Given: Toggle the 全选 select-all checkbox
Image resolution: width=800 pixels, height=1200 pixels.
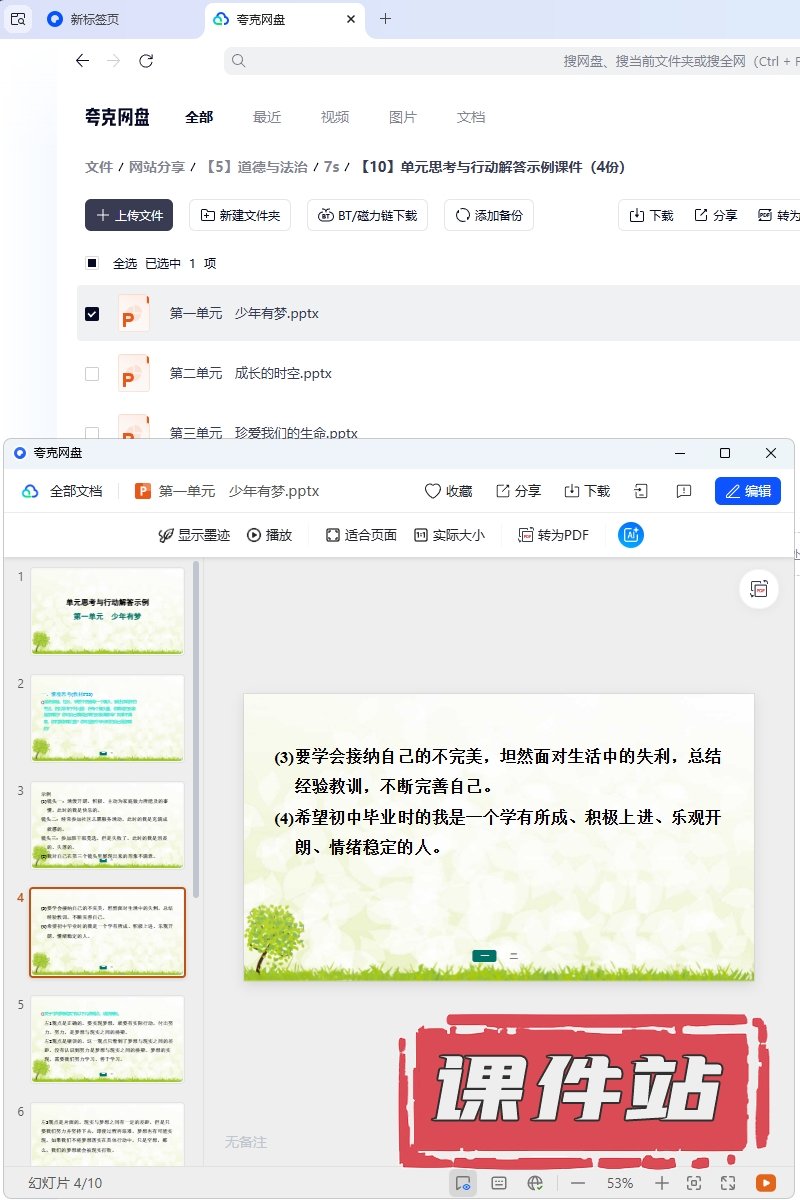Looking at the screenshot, I should (92, 264).
